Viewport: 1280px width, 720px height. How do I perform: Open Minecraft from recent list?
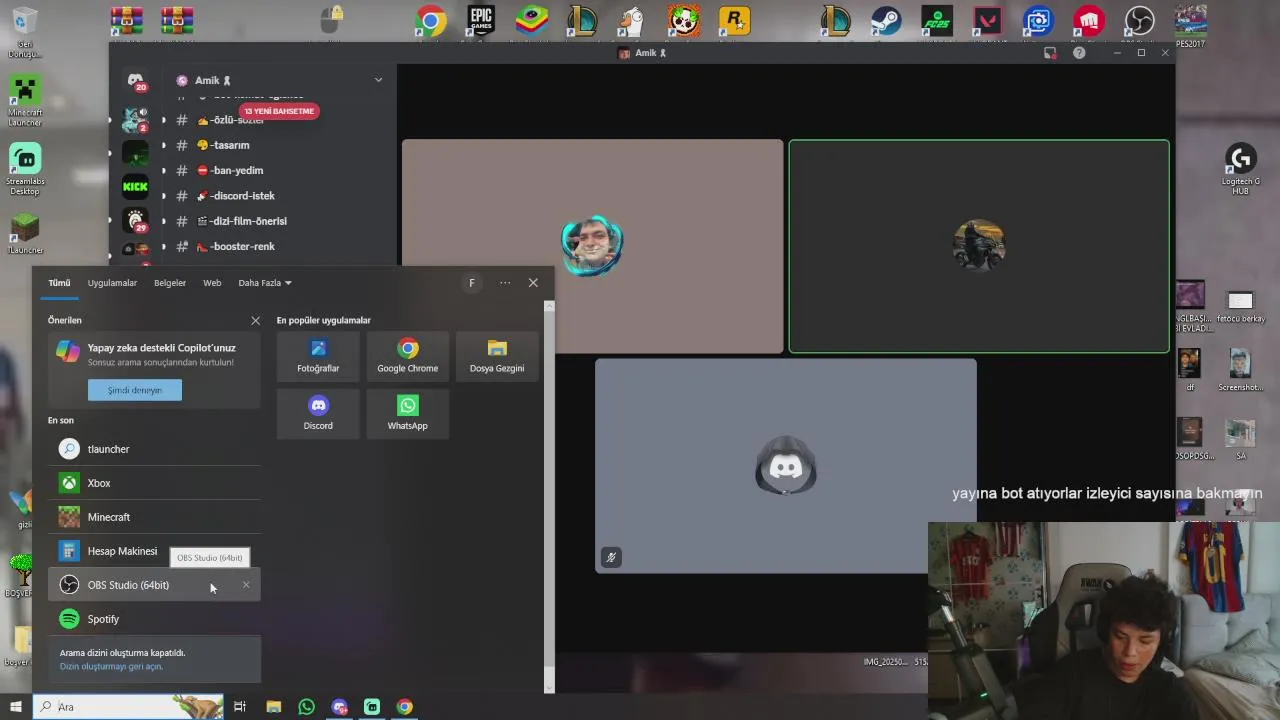pyautogui.click(x=154, y=517)
